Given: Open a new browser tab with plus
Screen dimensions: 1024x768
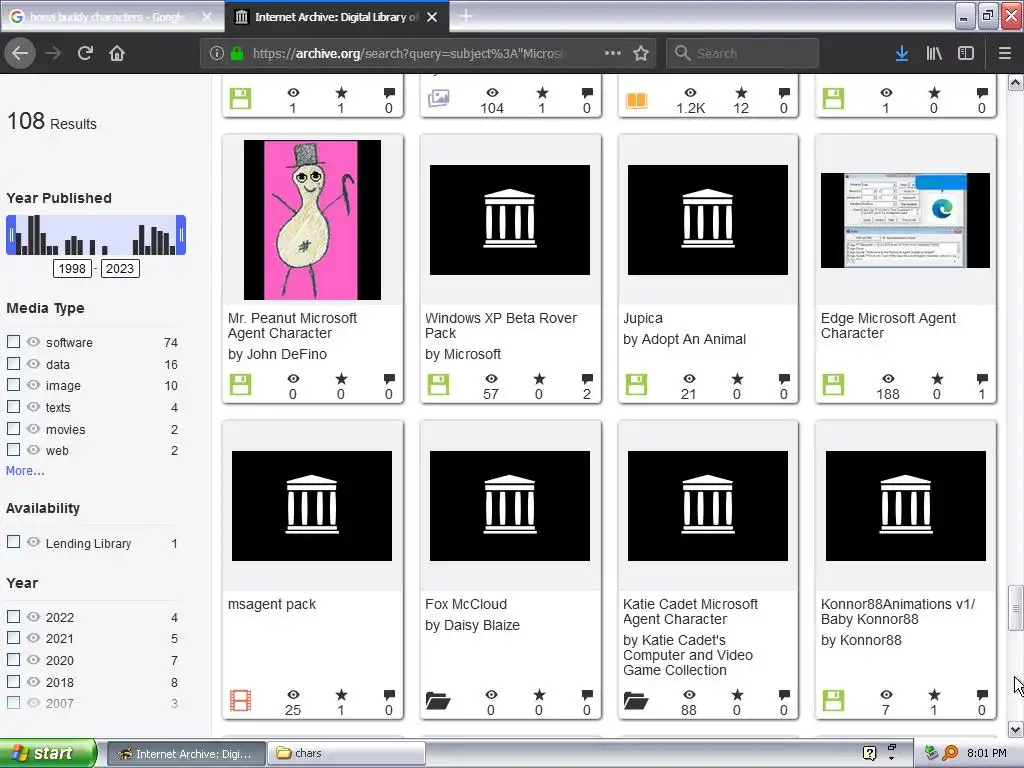Looking at the screenshot, I should coord(466,16).
